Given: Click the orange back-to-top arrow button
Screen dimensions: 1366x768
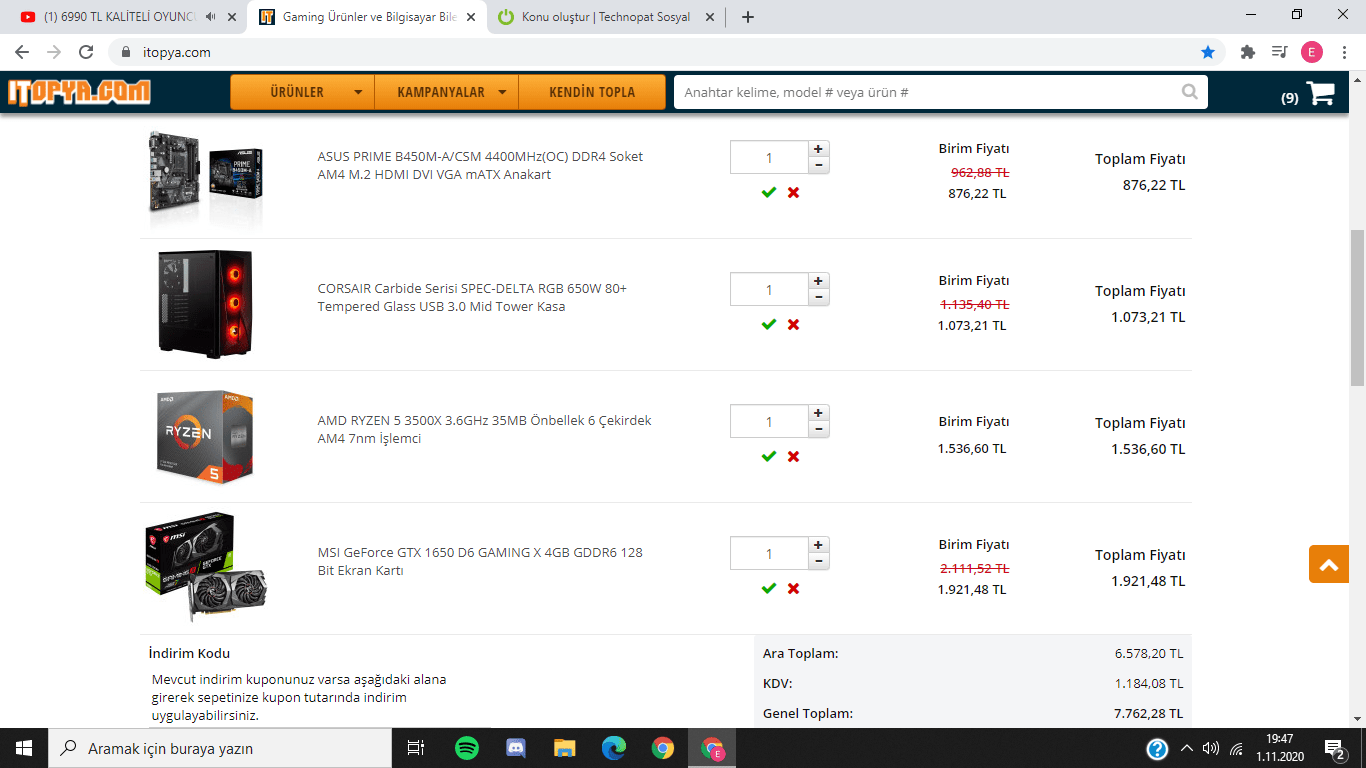Looking at the screenshot, I should [1328, 565].
